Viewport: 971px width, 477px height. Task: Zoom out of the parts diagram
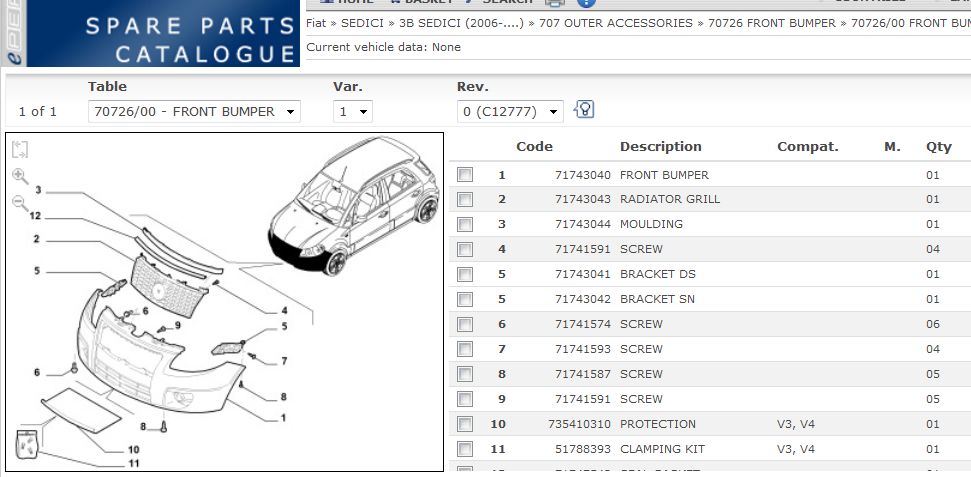tap(20, 202)
